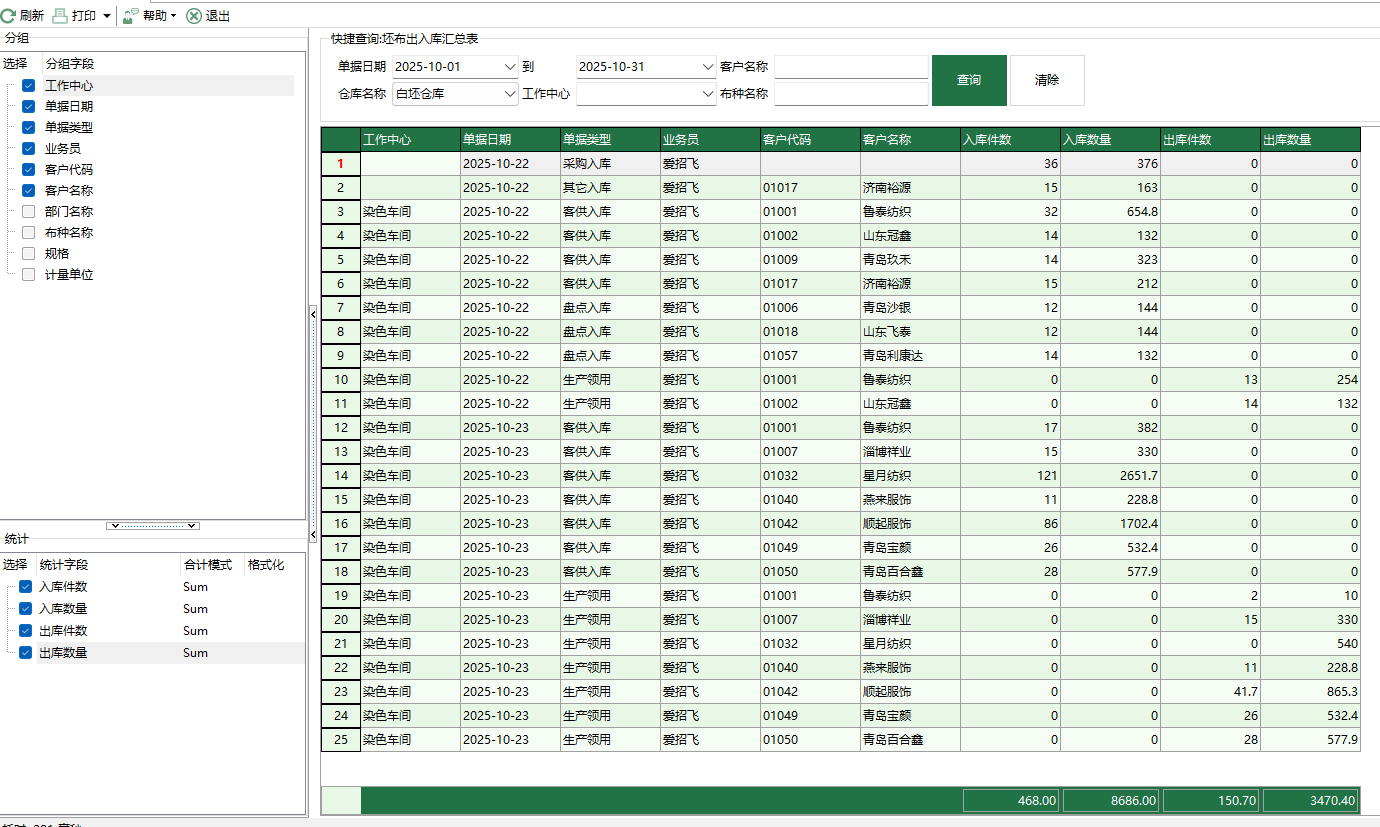Open the start date 单据日期 dropdown

(508, 66)
